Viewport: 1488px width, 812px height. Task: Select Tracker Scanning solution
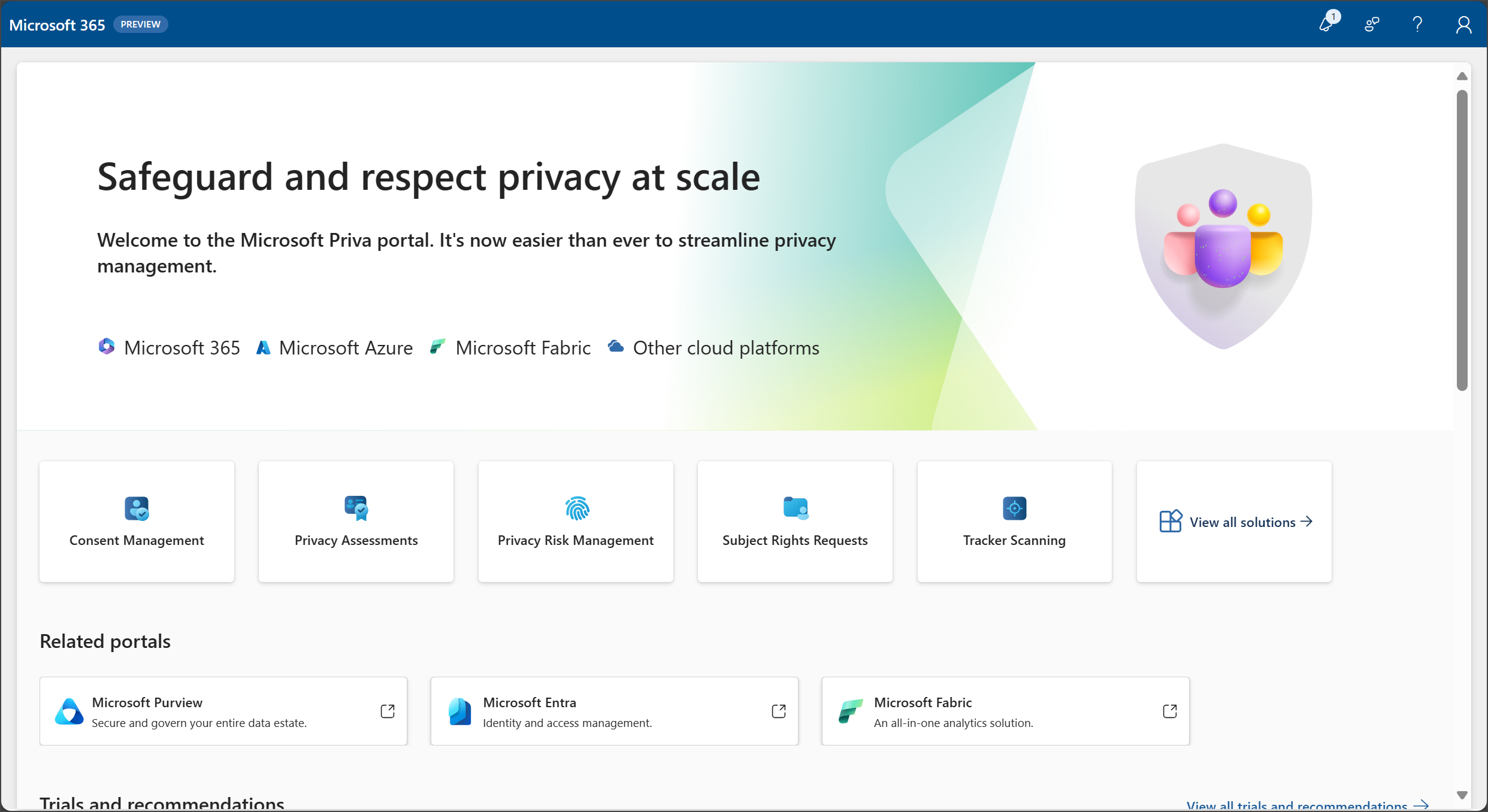coord(1013,521)
